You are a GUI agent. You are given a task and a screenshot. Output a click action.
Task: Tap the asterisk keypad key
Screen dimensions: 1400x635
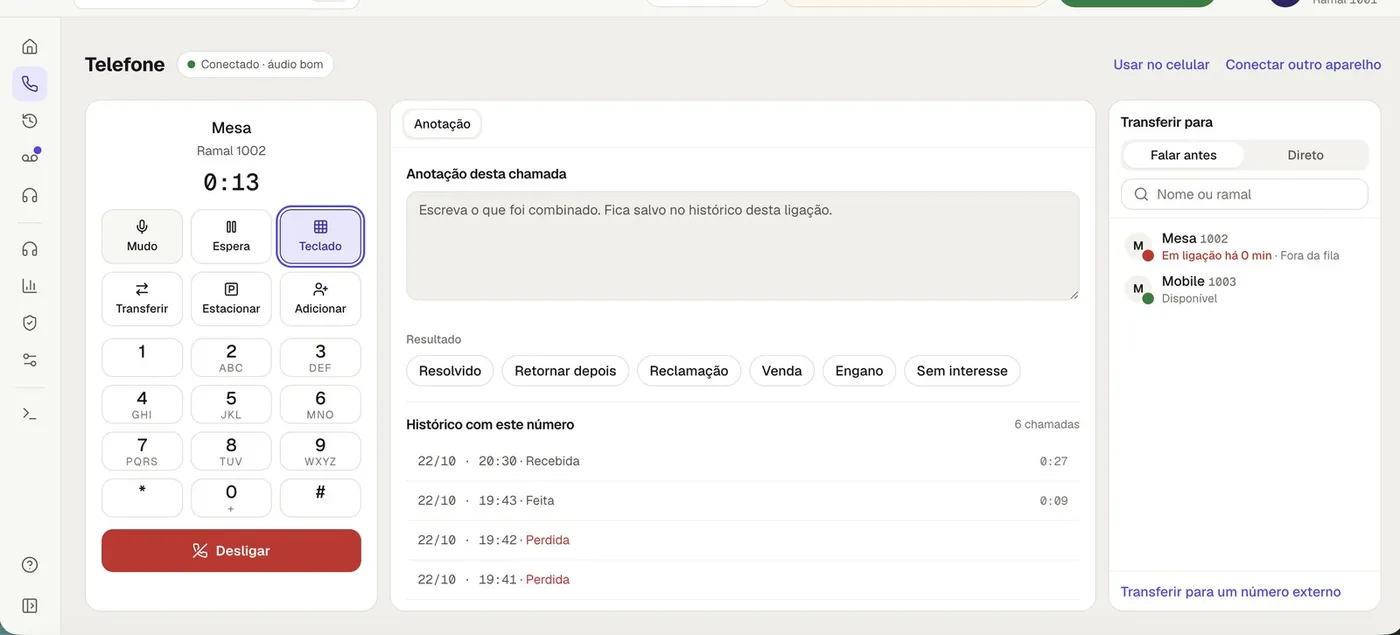tap(142, 498)
